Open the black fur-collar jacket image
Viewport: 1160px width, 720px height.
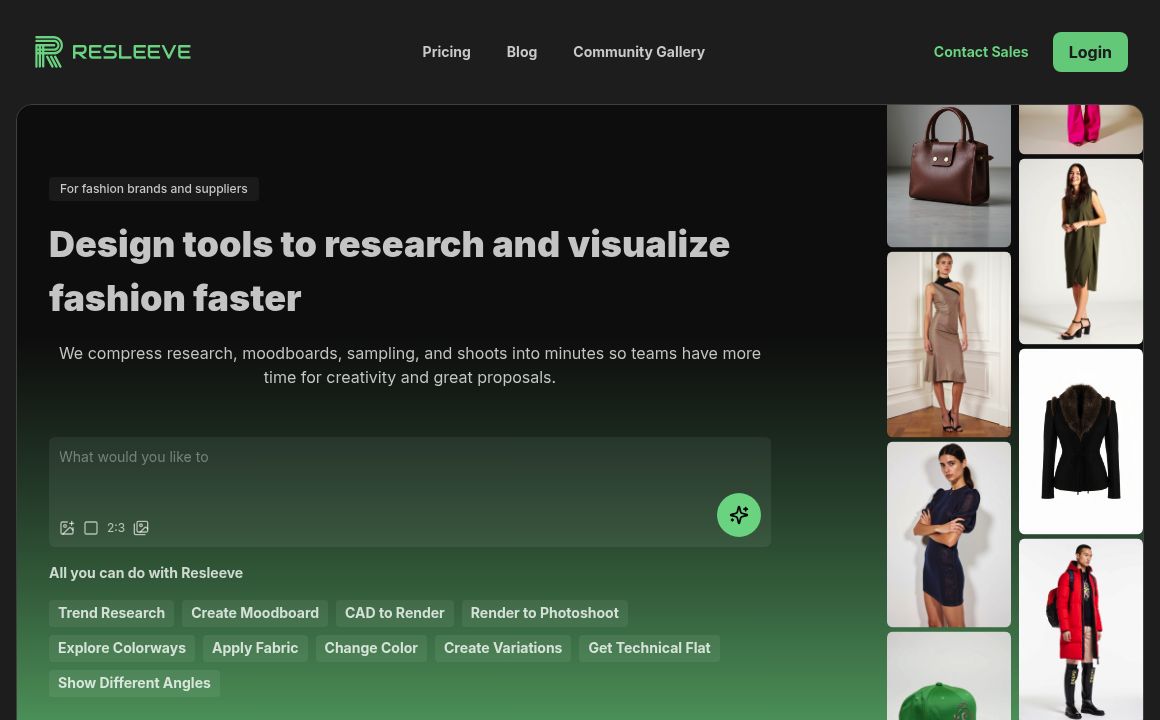tap(1080, 441)
